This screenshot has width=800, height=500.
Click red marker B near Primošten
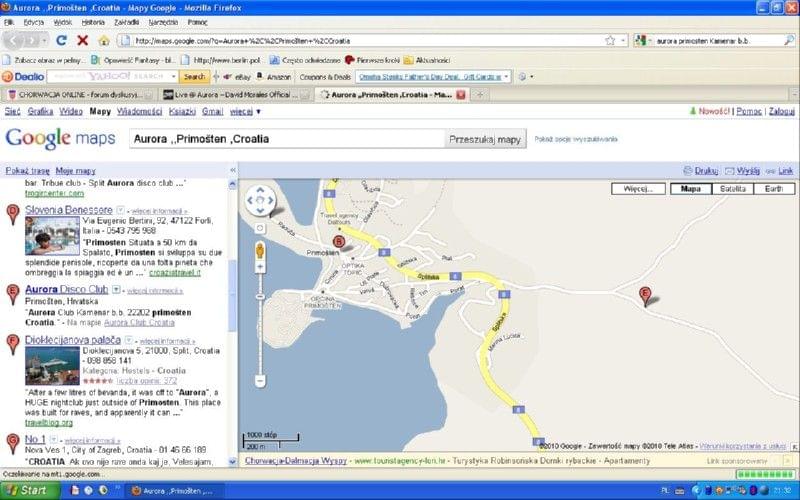pos(337,241)
